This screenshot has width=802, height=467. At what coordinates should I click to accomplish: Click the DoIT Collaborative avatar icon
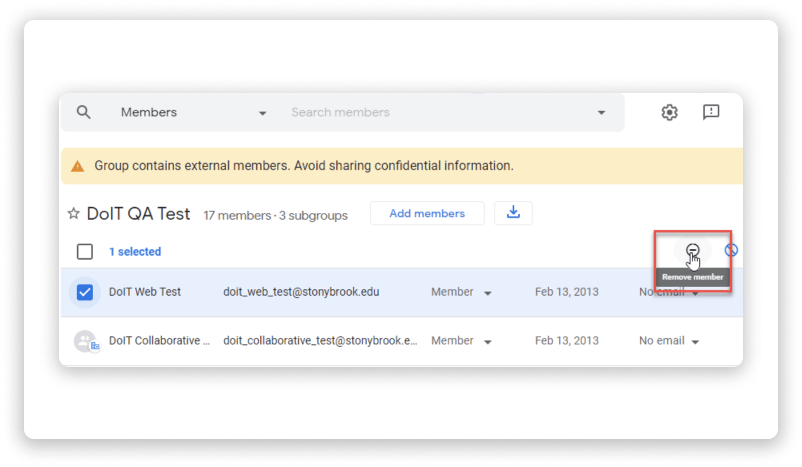point(86,341)
